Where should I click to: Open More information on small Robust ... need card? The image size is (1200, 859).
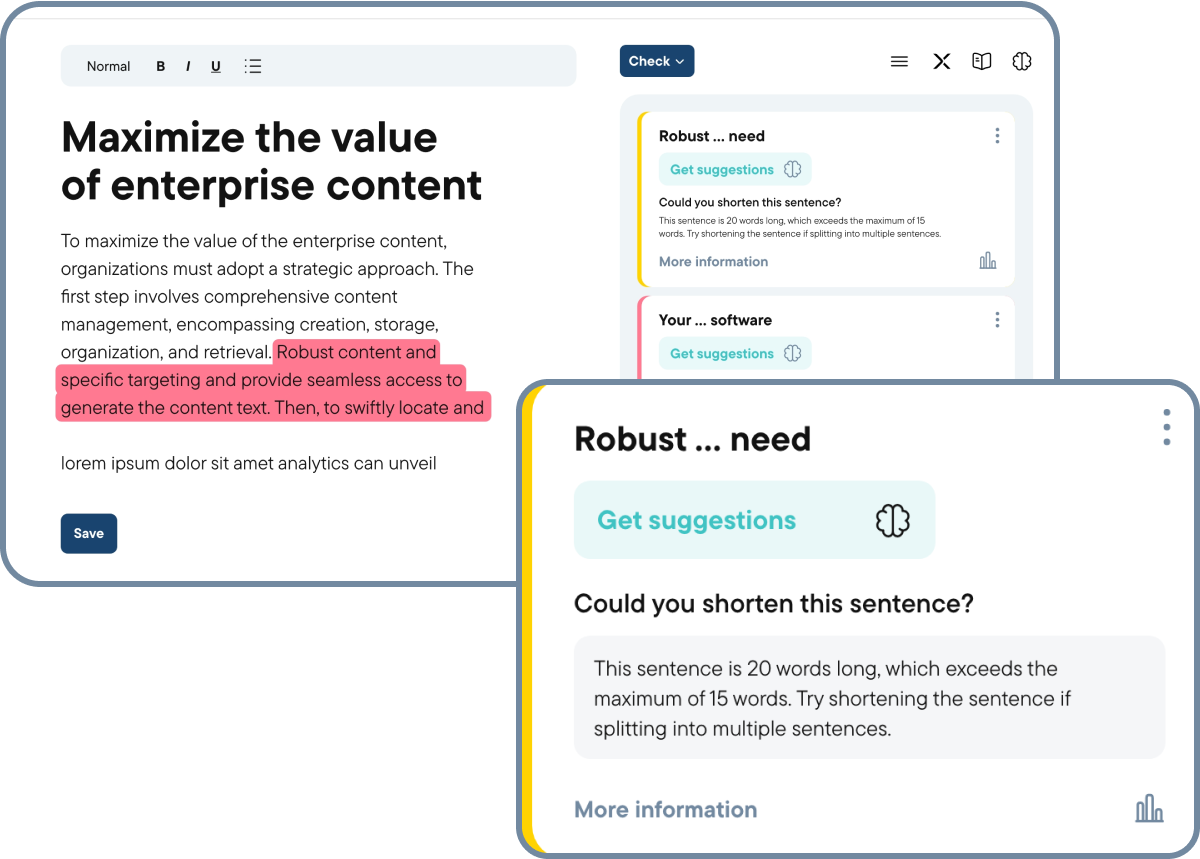(714, 261)
